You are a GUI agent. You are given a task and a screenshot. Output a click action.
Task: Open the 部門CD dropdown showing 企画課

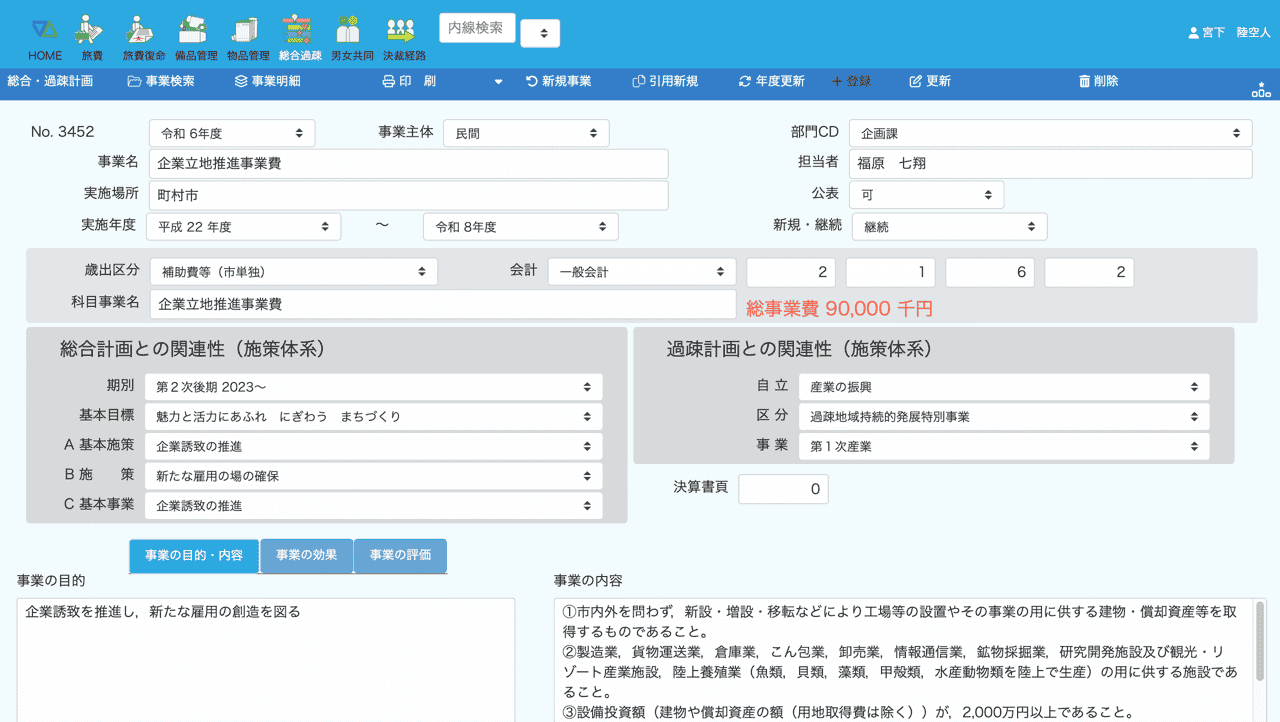click(x=1050, y=133)
